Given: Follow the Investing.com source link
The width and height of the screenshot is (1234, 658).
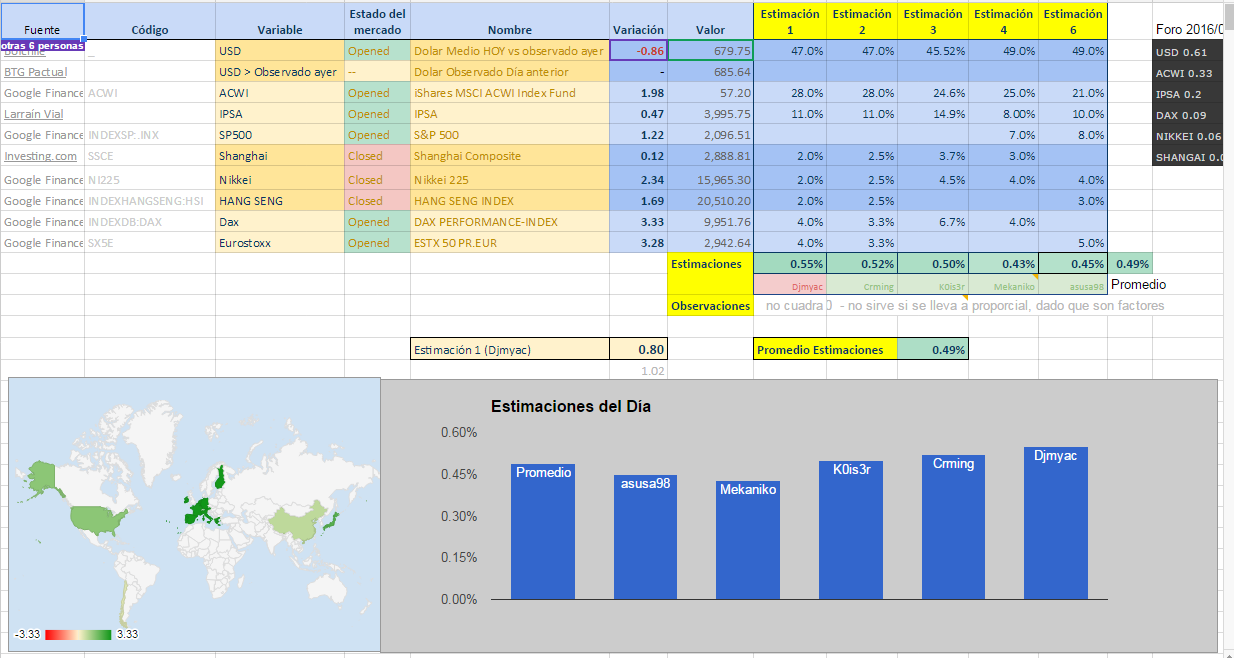Looking at the screenshot, I should [40, 156].
